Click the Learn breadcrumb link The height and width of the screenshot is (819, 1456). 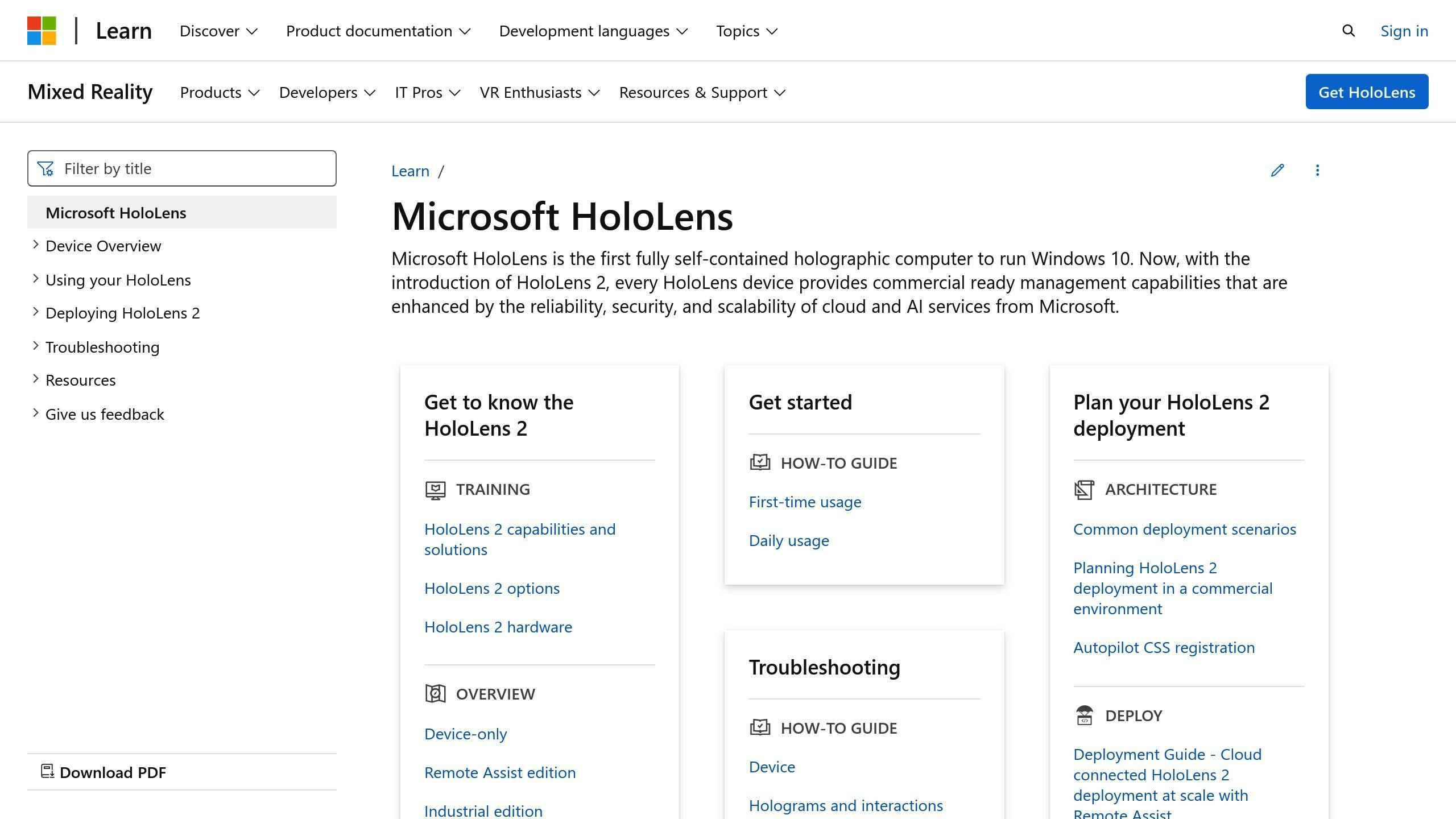coord(410,171)
